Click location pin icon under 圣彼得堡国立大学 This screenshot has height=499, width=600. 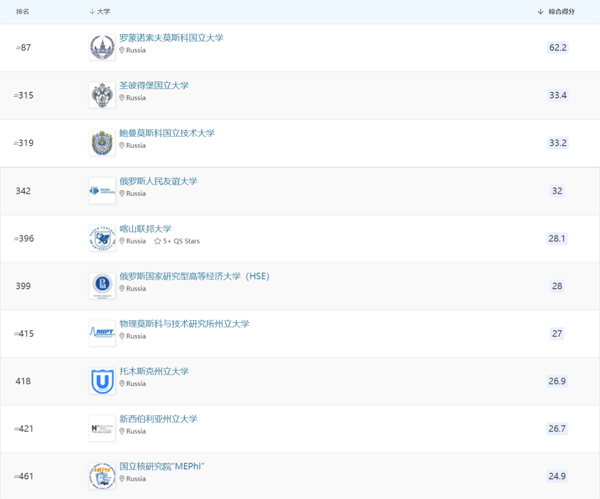click(122, 98)
